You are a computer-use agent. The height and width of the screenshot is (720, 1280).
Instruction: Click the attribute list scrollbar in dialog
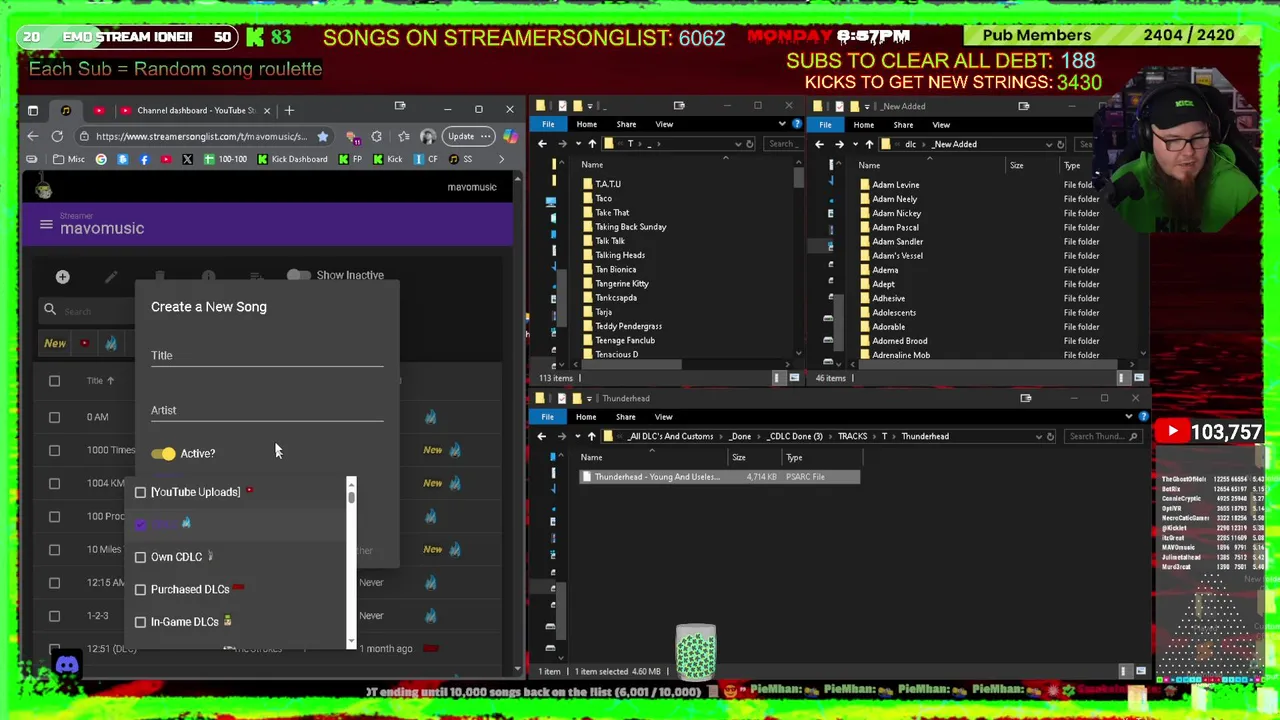(351, 562)
